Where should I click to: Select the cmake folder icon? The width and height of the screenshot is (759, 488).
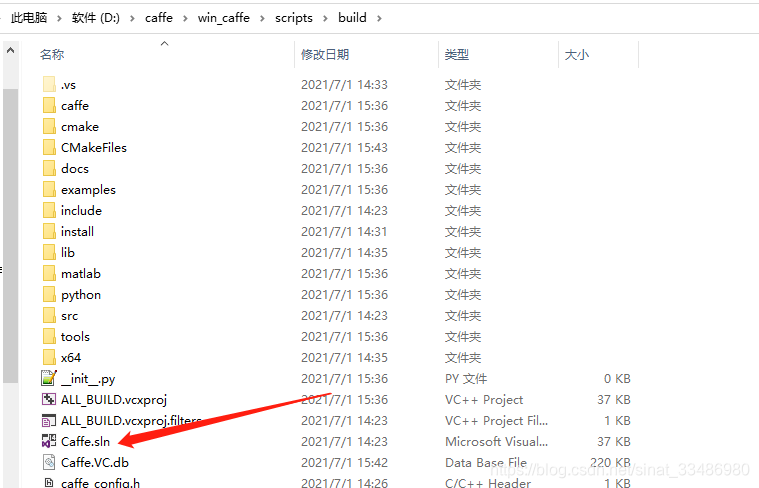click(49, 126)
